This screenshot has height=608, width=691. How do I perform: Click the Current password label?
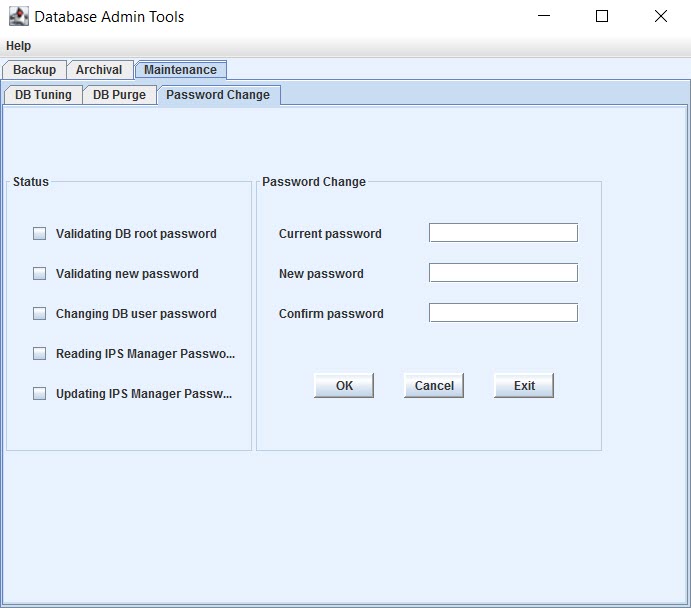point(330,234)
